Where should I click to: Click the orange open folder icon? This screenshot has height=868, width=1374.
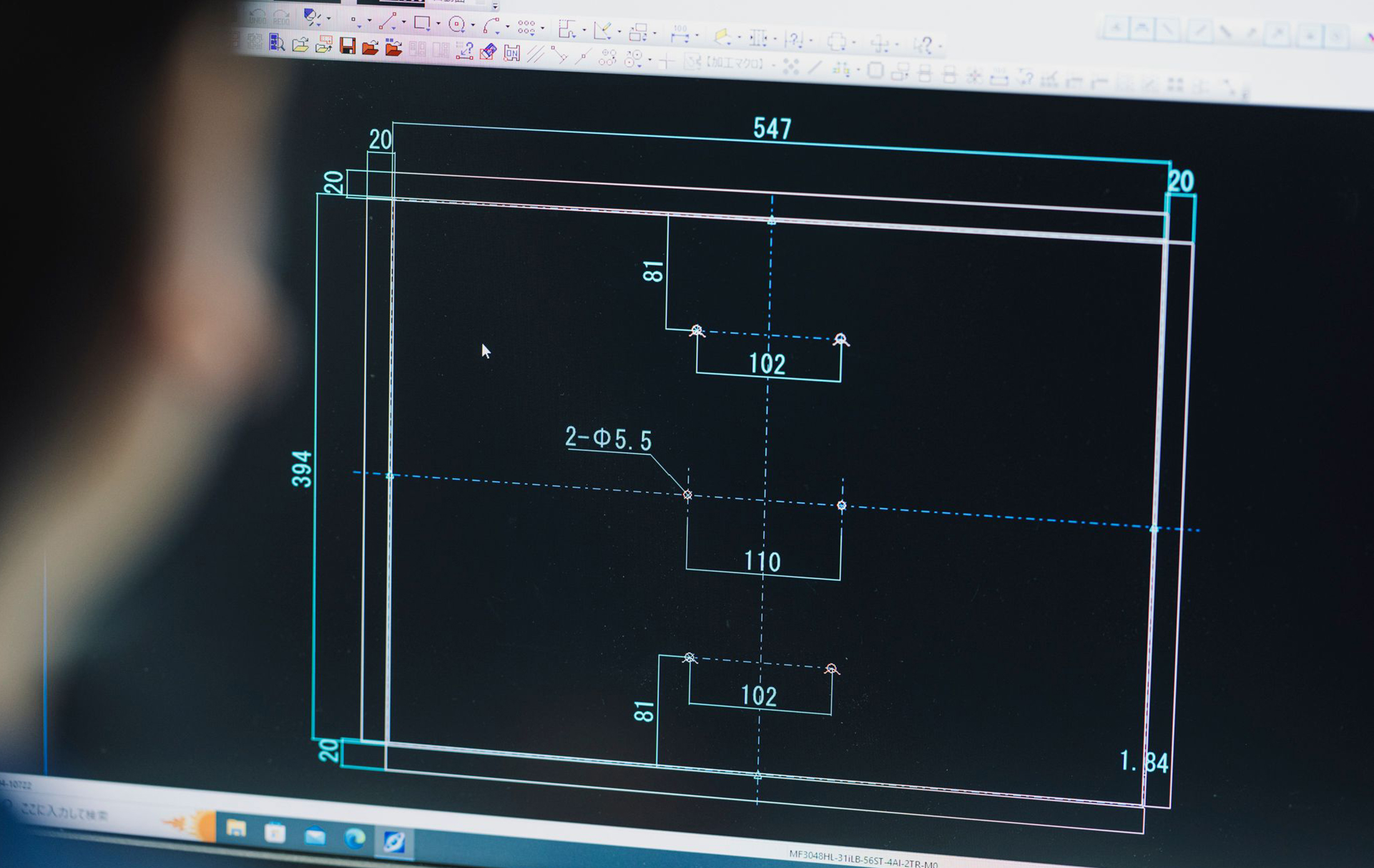pyautogui.click(x=370, y=47)
